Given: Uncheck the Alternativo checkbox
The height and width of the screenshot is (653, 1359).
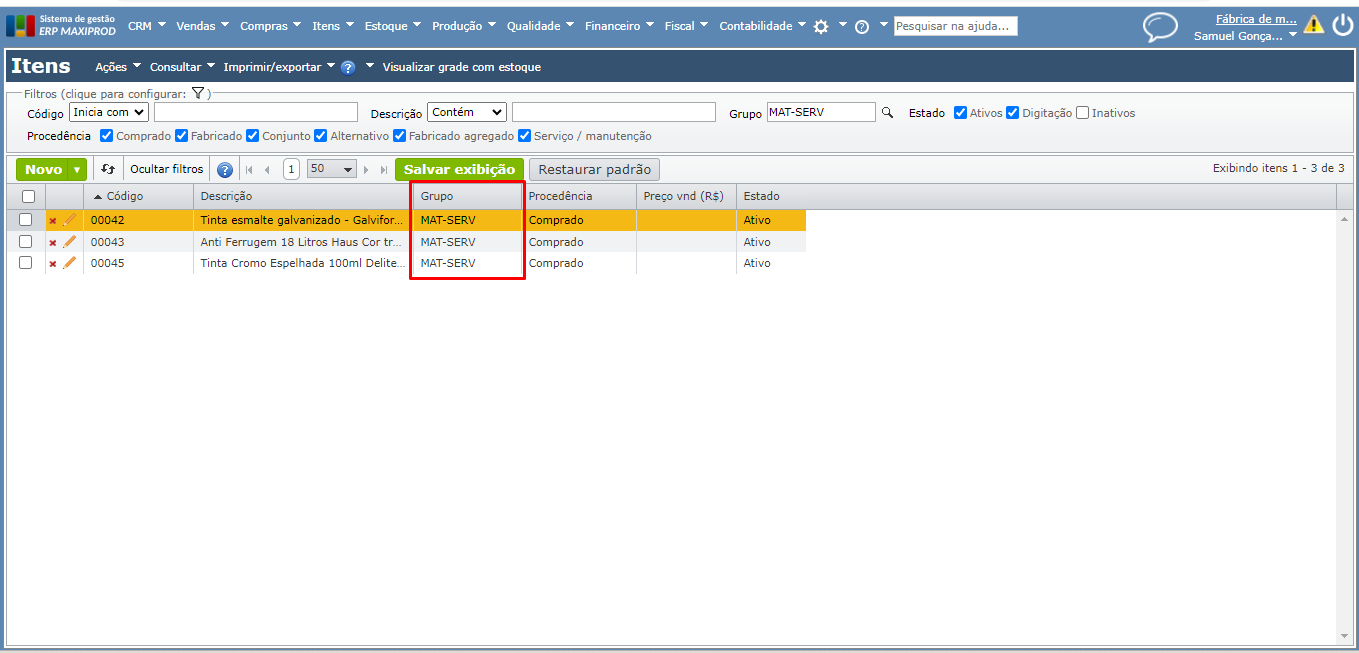Looking at the screenshot, I should pos(320,136).
